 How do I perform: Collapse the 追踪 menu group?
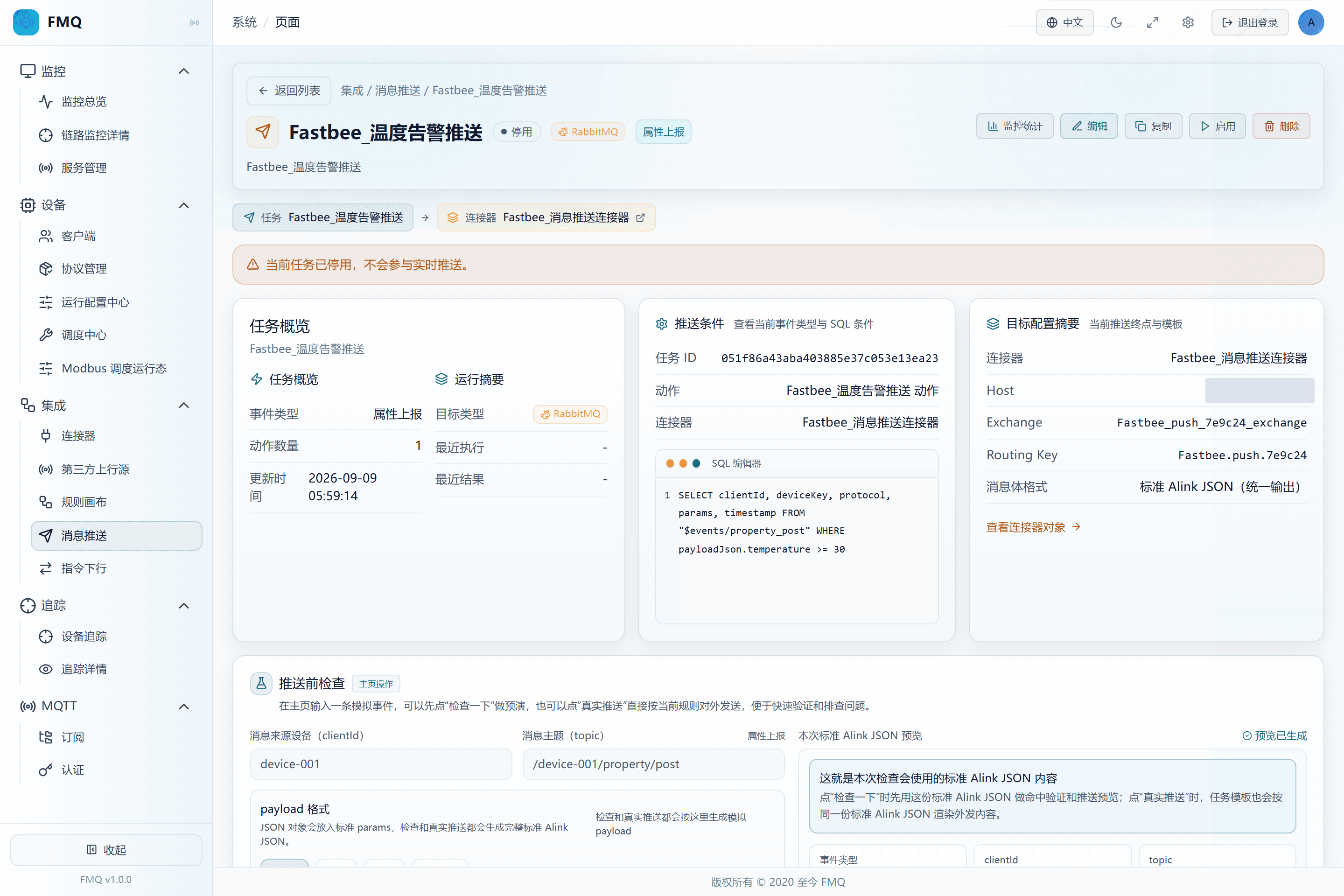[x=183, y=606]
